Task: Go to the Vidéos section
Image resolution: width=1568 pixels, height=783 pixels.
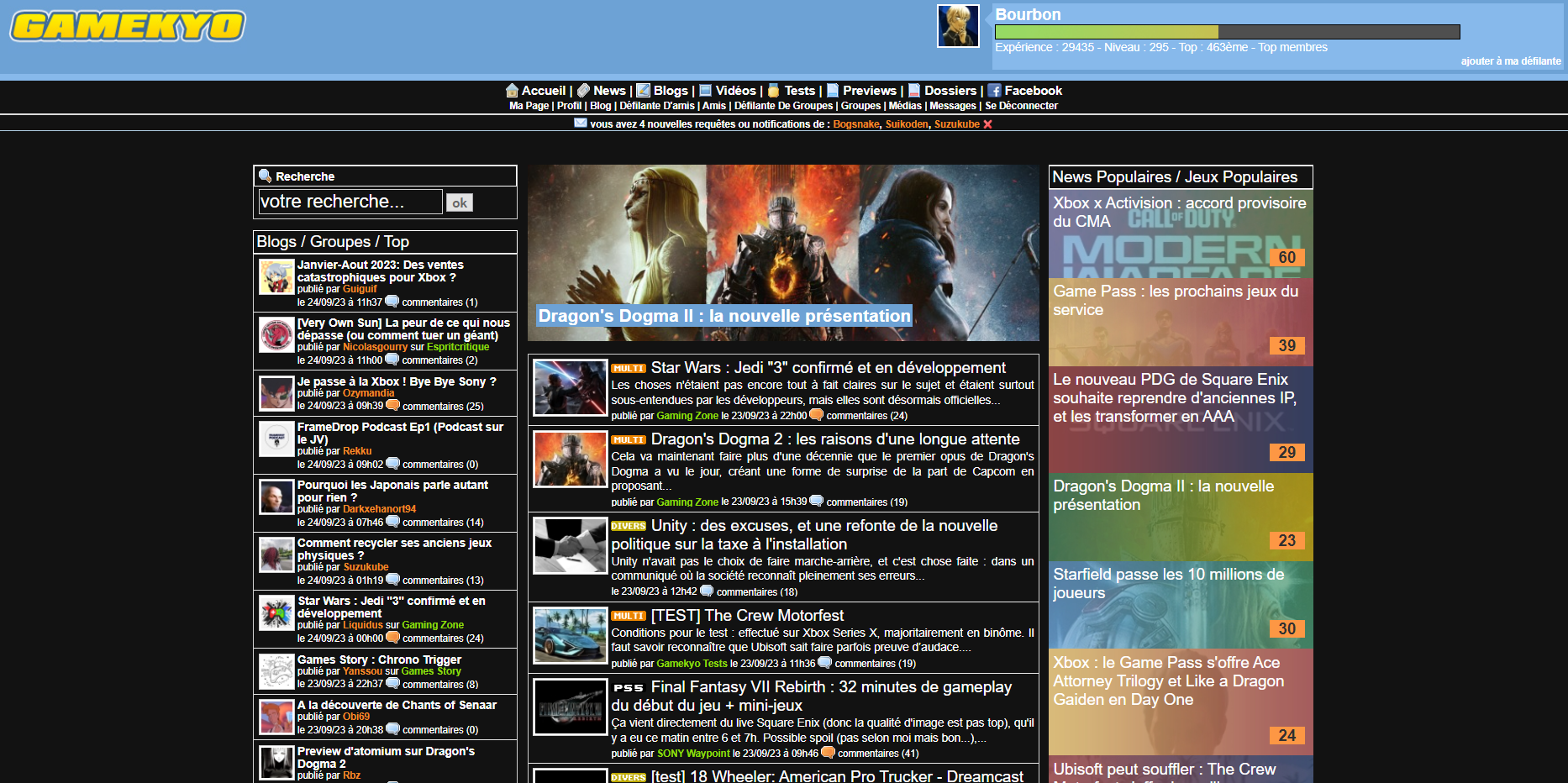Action: (735, 91)
